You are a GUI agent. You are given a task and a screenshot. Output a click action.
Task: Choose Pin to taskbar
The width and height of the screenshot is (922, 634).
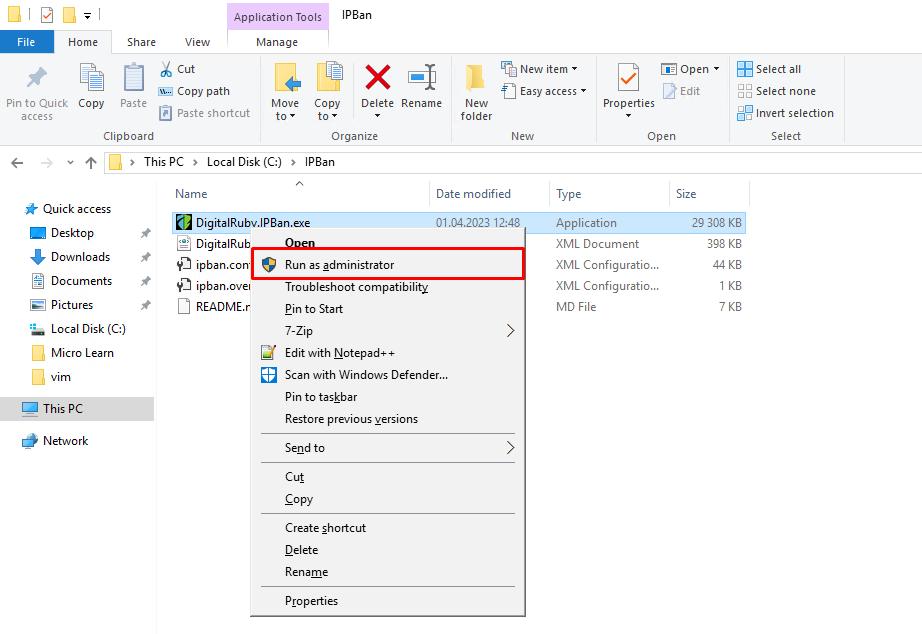(x=387, y=397)
